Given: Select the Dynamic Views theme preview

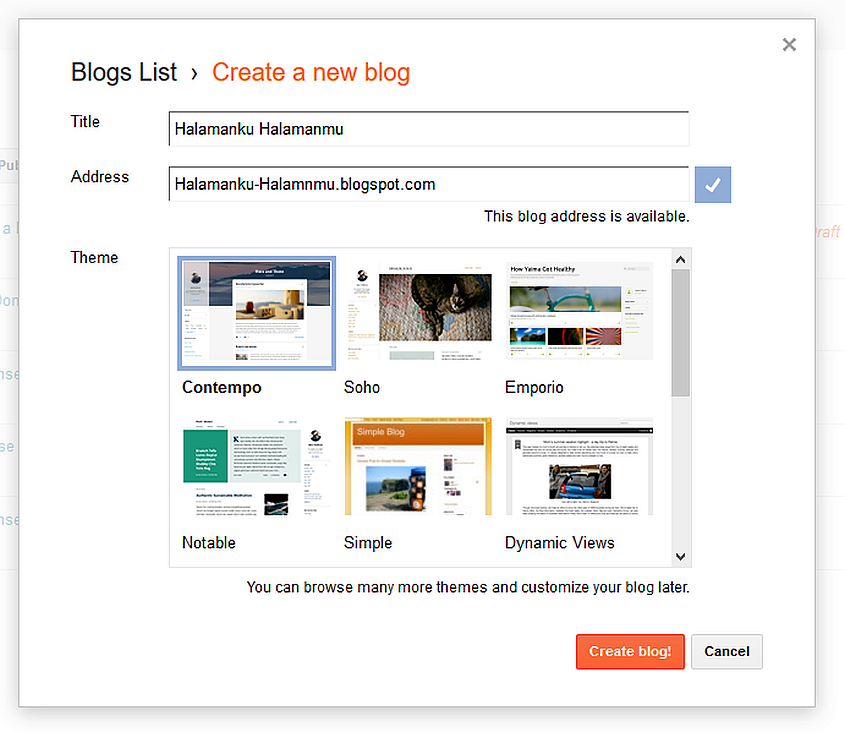Looking at the screenshot, I should point(579,465).
